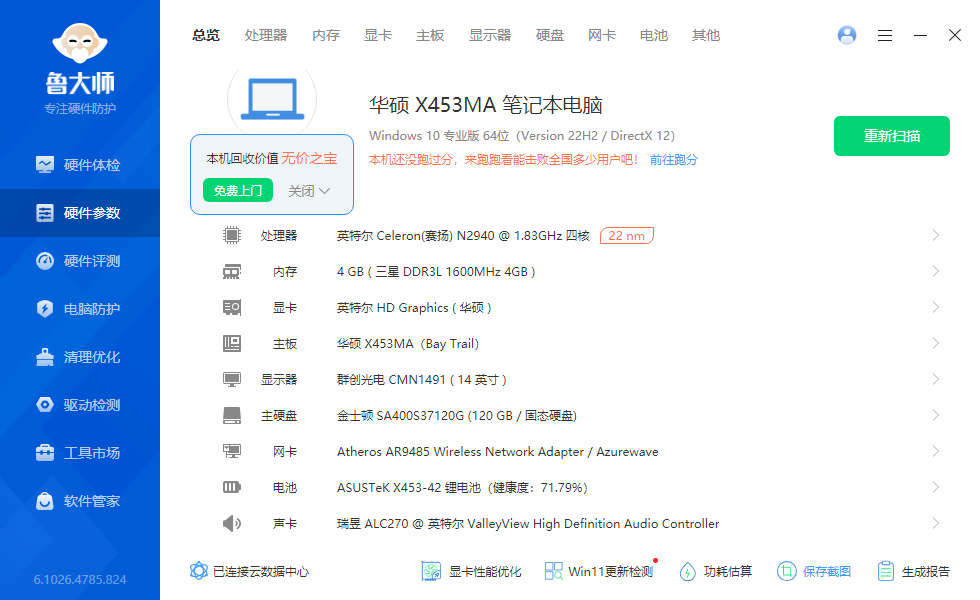Open the hamburger main menu
Screen dimensions: 980x600
tap(884, 36)
